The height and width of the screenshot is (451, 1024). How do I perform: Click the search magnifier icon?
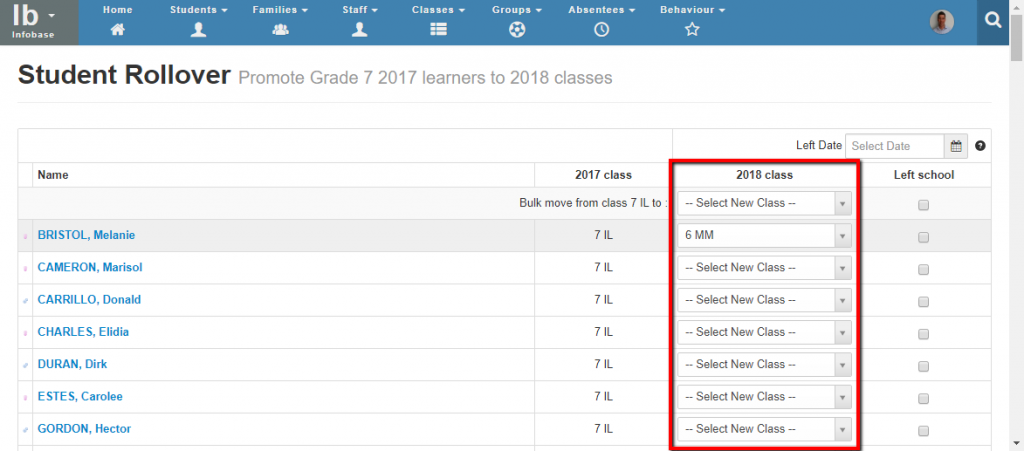[993, 22]
